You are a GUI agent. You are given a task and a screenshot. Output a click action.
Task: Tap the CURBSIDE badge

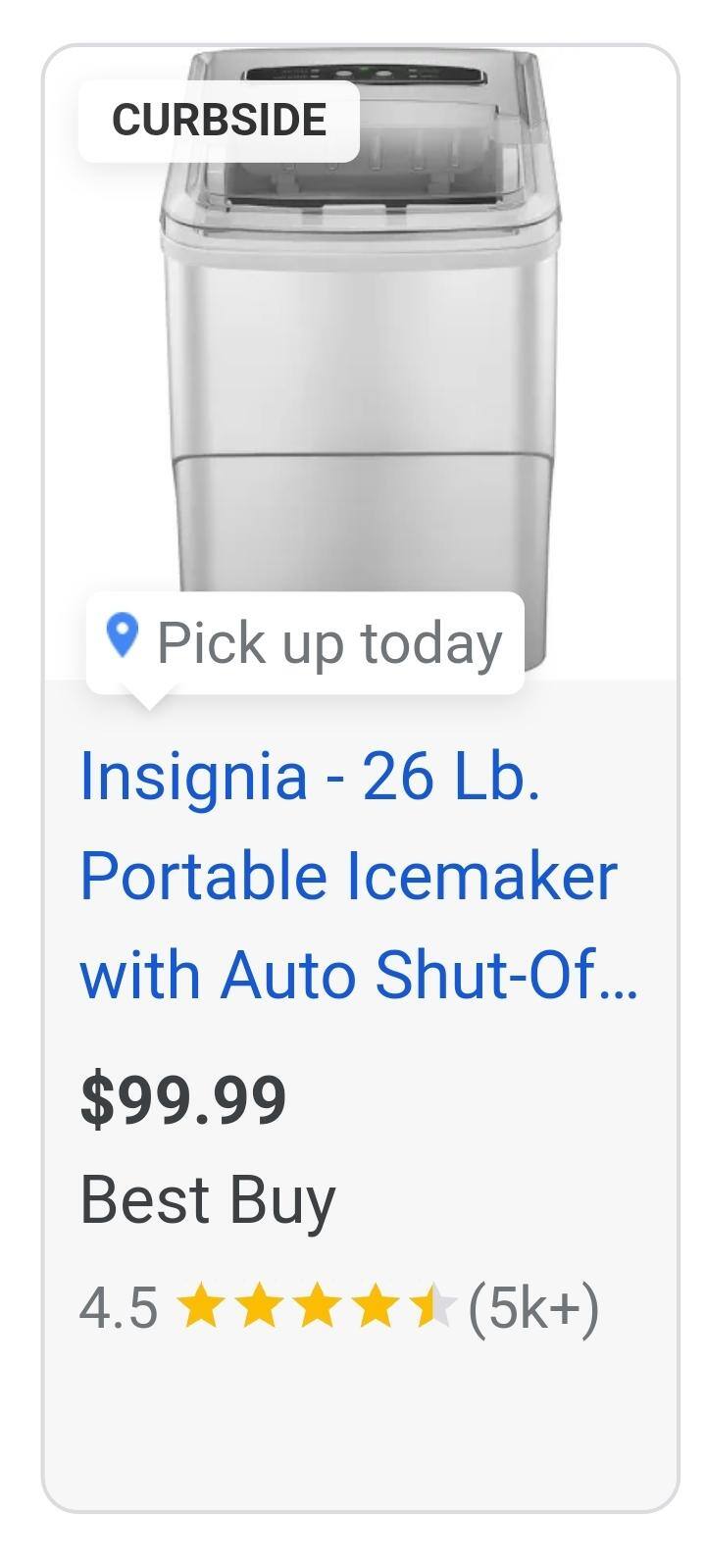pos(219,120)
